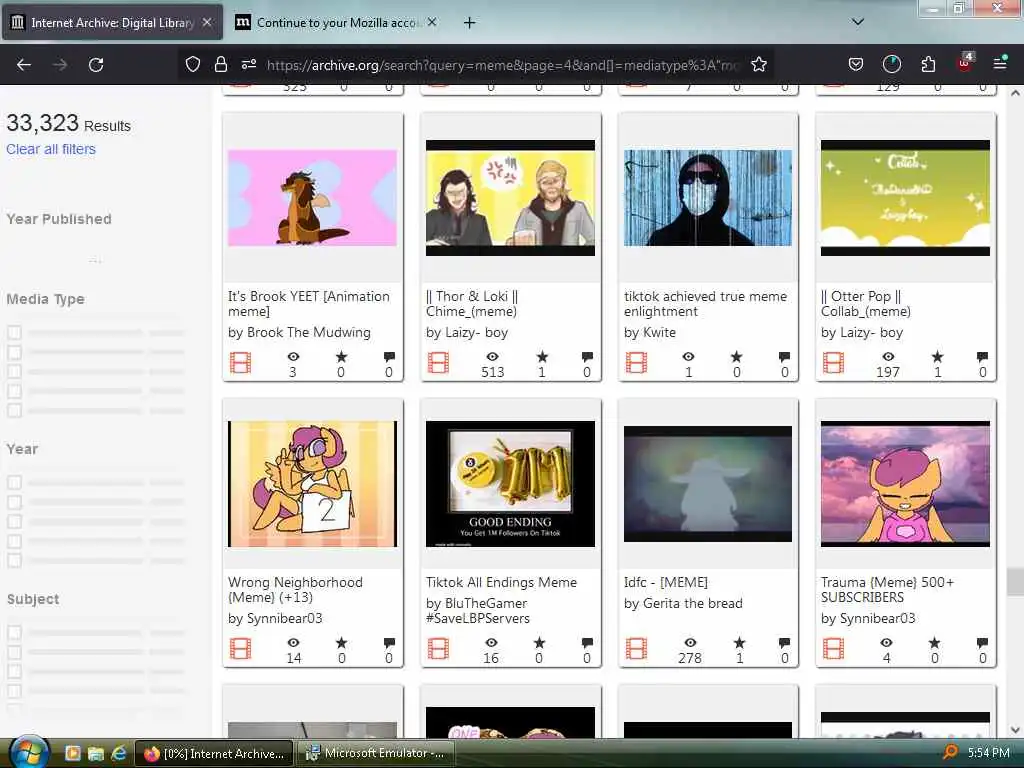Click by Kwite author text
Viewport: 1024px width, 768px height.
click(x=650, y=332)
